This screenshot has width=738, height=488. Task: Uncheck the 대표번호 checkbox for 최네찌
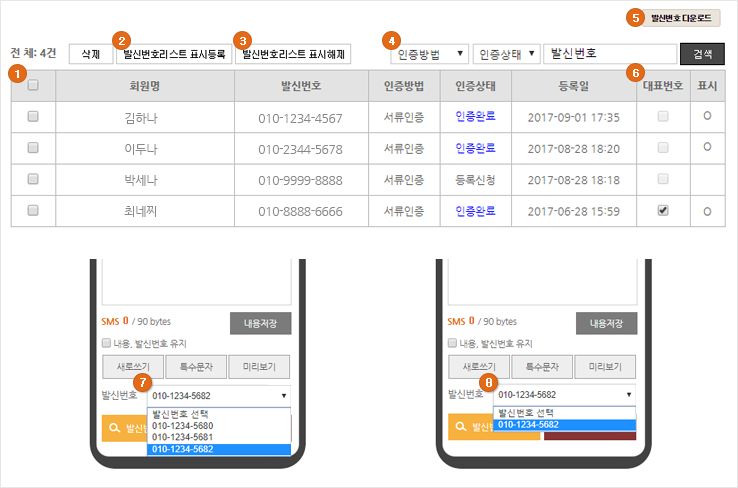tap(663, 211)
